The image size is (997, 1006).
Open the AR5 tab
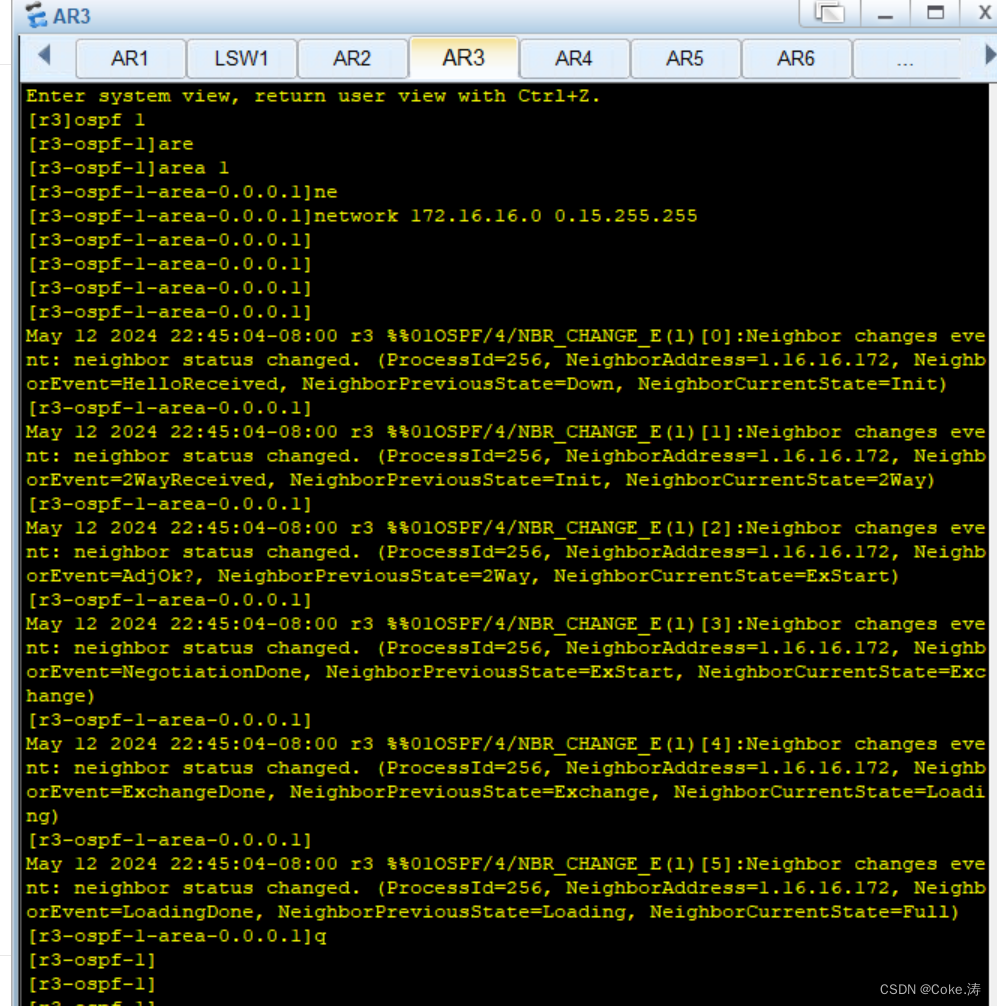pyautogui.click(x=685, y=59)
